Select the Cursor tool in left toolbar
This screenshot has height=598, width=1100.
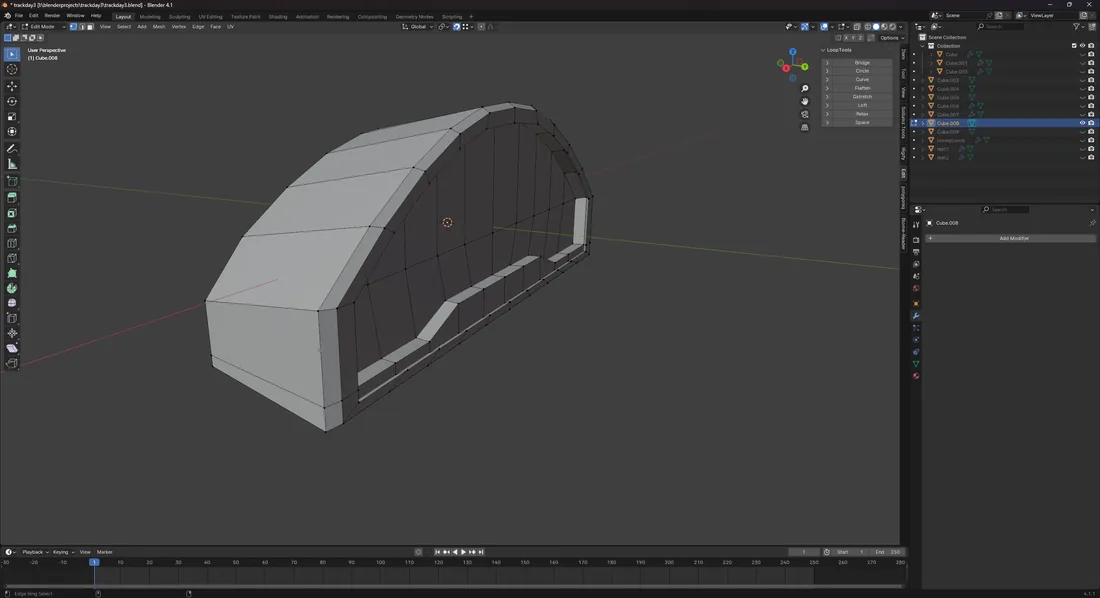pos(12,69)
